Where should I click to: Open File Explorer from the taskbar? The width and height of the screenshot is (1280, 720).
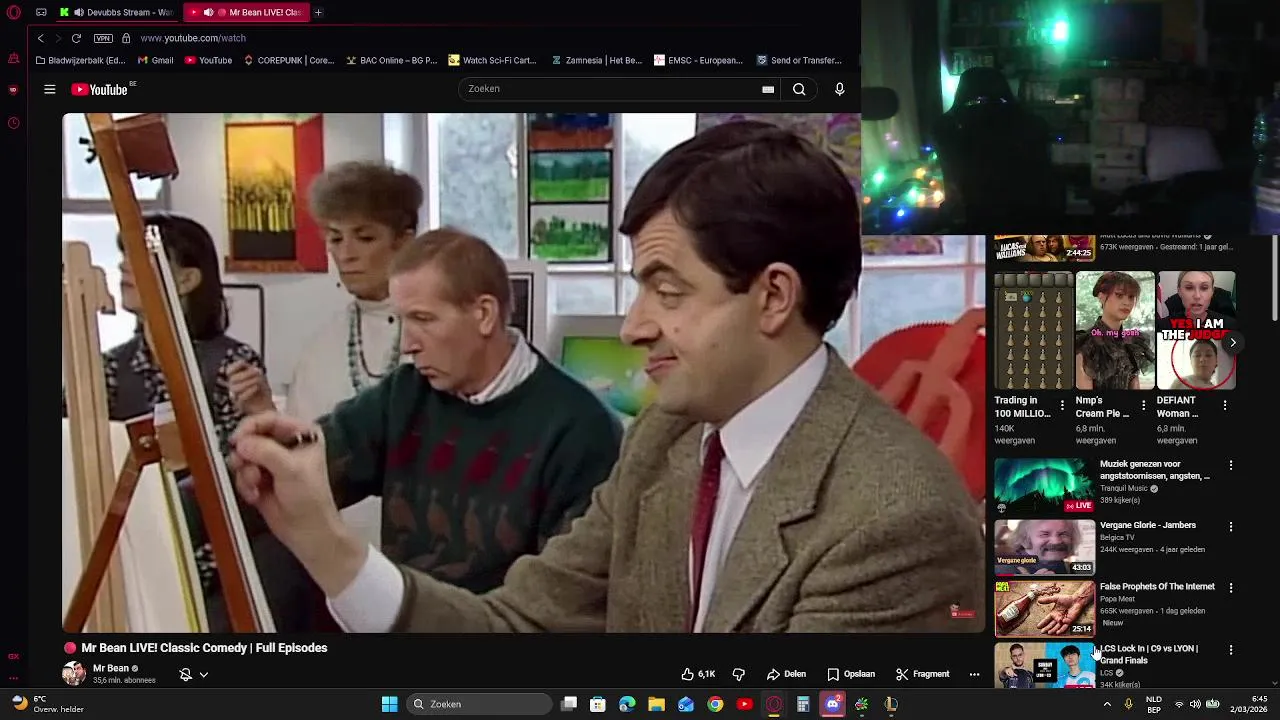tap(656, 704)
